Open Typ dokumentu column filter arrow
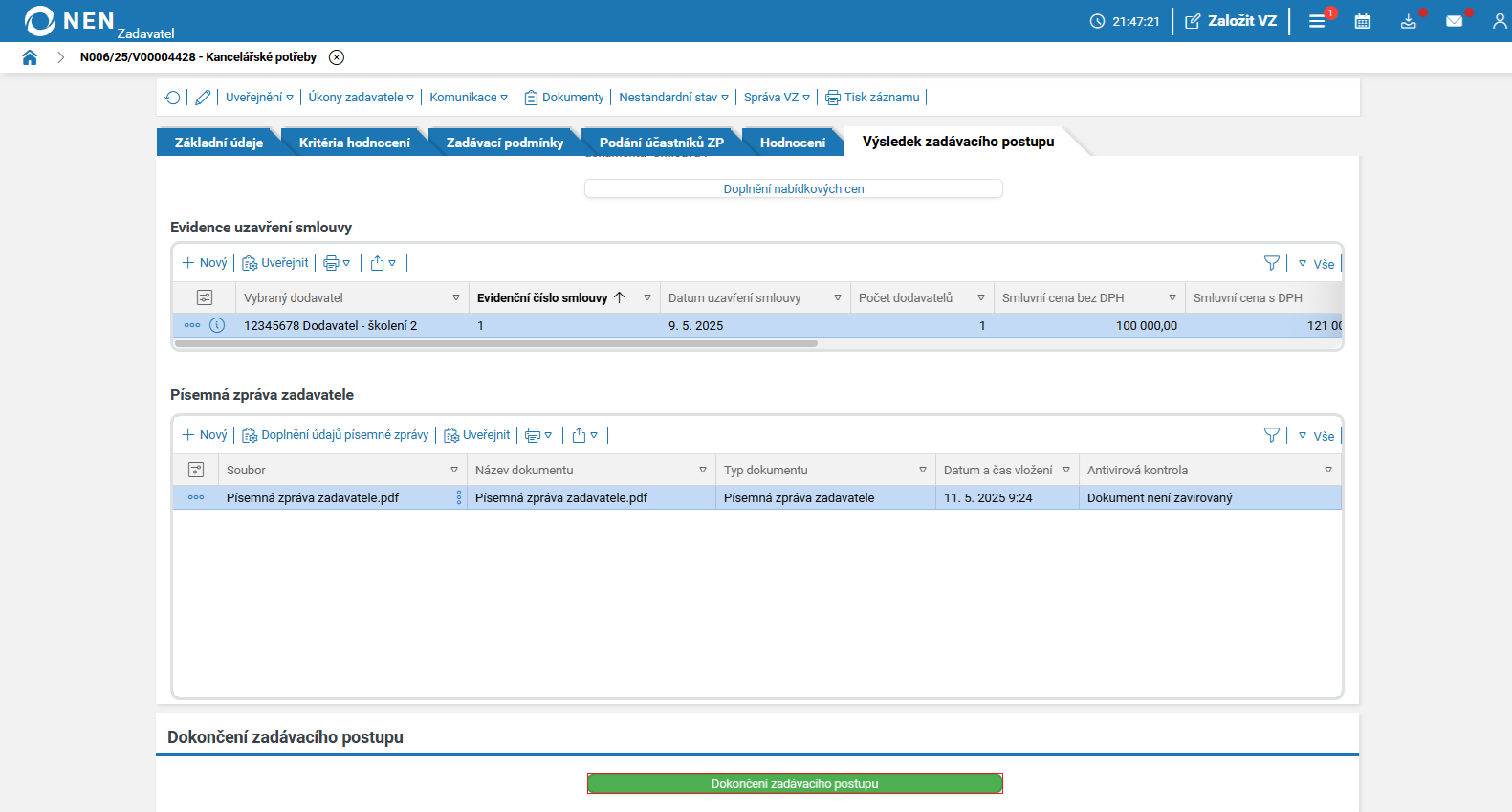1512x812 pixels. (923, 471)
